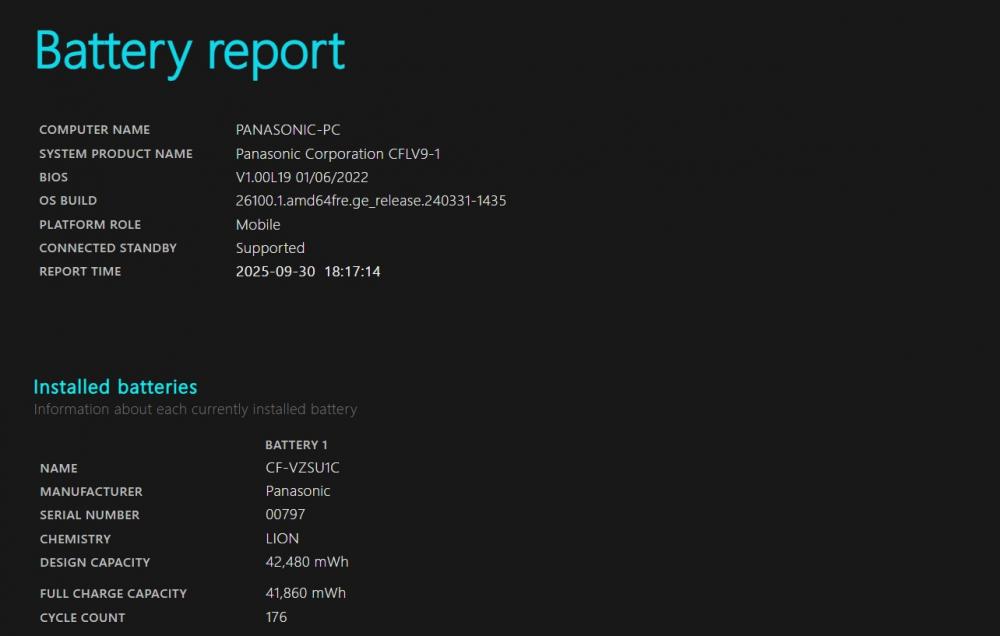This screenshot has width=1000, height=636.
Task: Click battery name 'CF-VZSU1C'
Action: [302, 468]
